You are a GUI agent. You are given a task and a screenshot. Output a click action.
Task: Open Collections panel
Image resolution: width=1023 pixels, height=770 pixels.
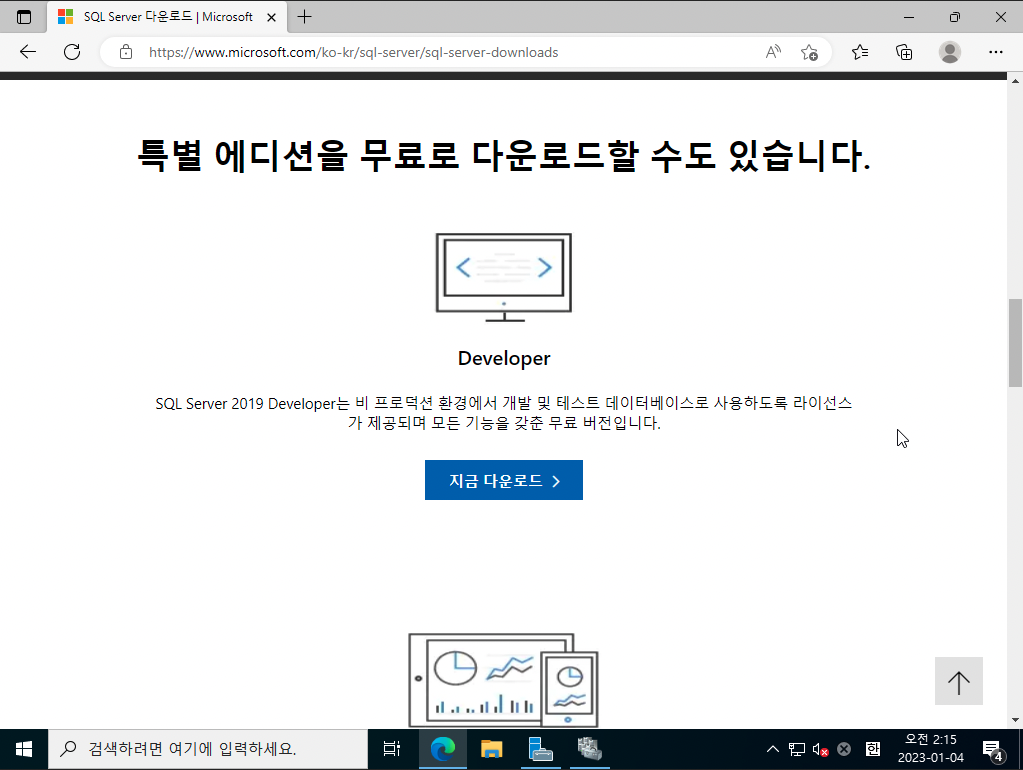point(904,52)
